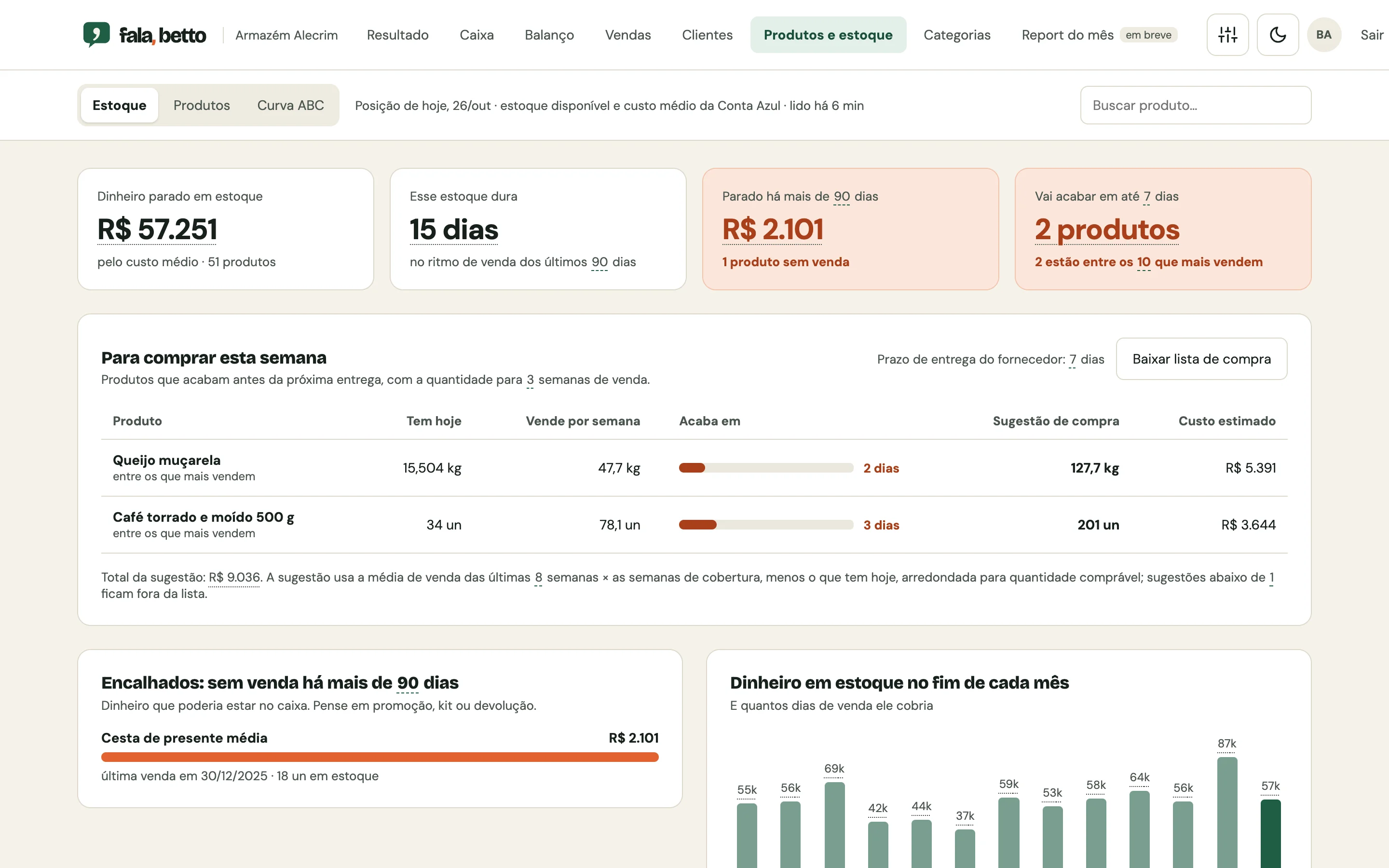Go to the Caixa section
The image size is (1389, 868).
[x=477, y=35]
